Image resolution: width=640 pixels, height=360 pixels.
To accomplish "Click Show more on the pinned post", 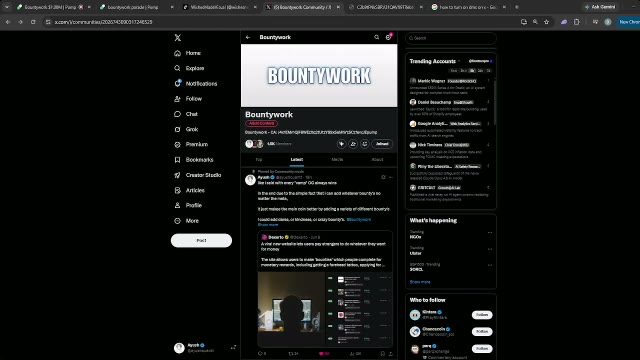I will pos(268,224).
